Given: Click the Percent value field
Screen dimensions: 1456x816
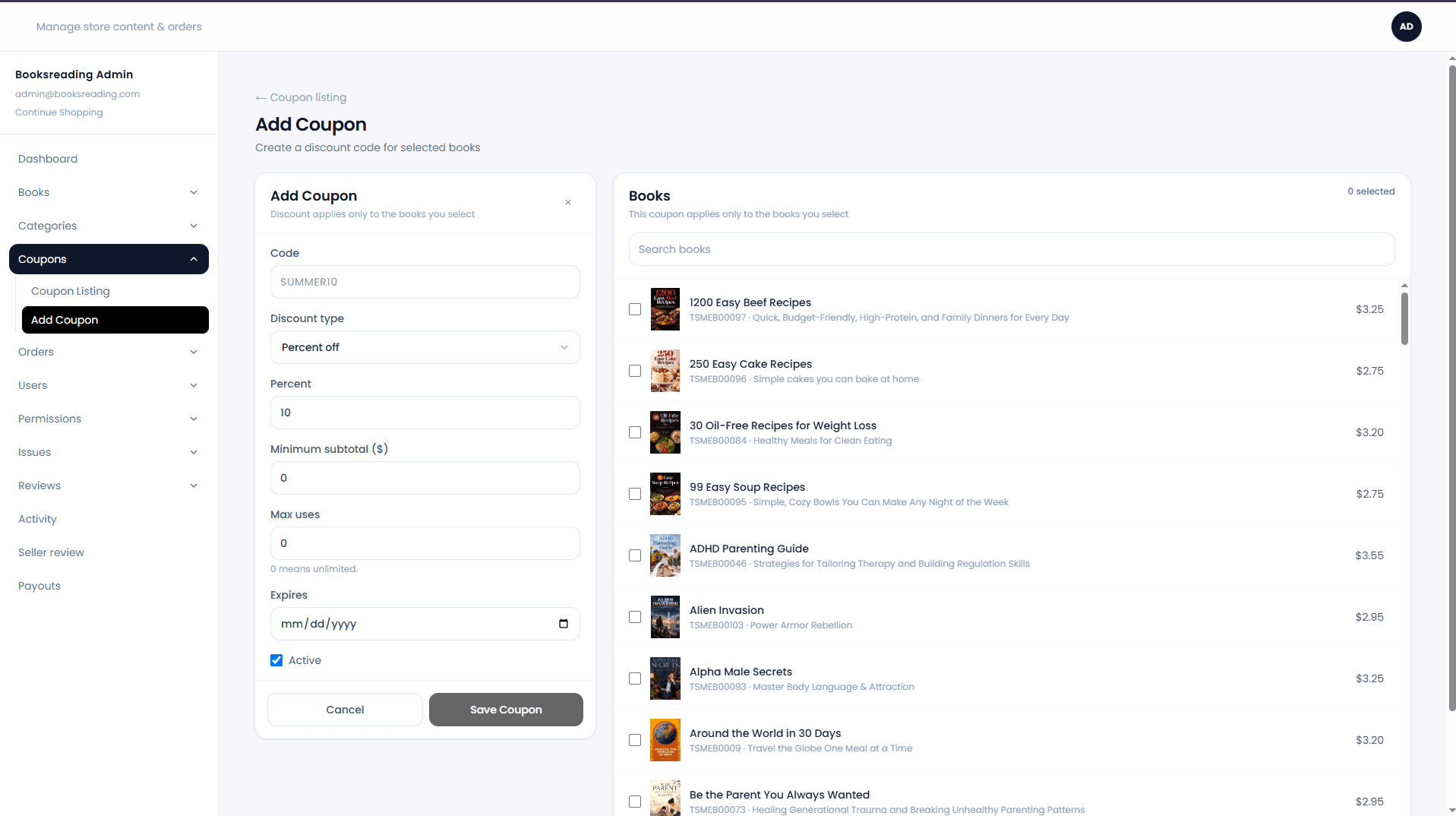Looking at the screenshot, I should [x=425, y=413].
